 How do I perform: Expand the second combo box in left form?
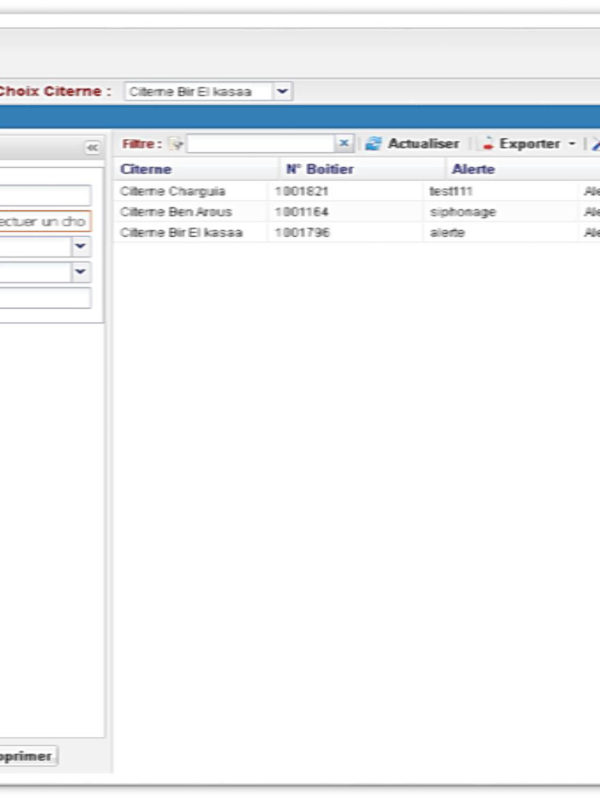[81, 272]
